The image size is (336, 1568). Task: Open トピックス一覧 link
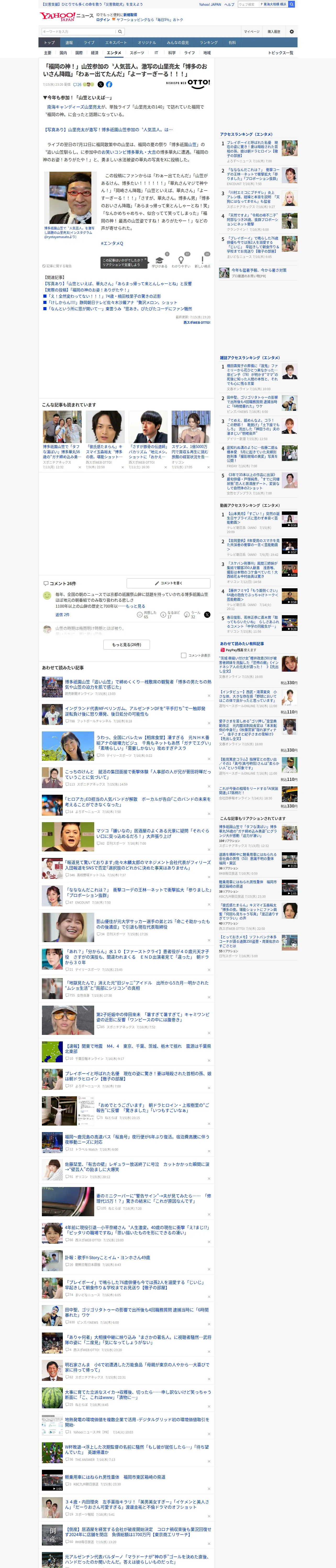pyautogui.click(x=281, y=53)
